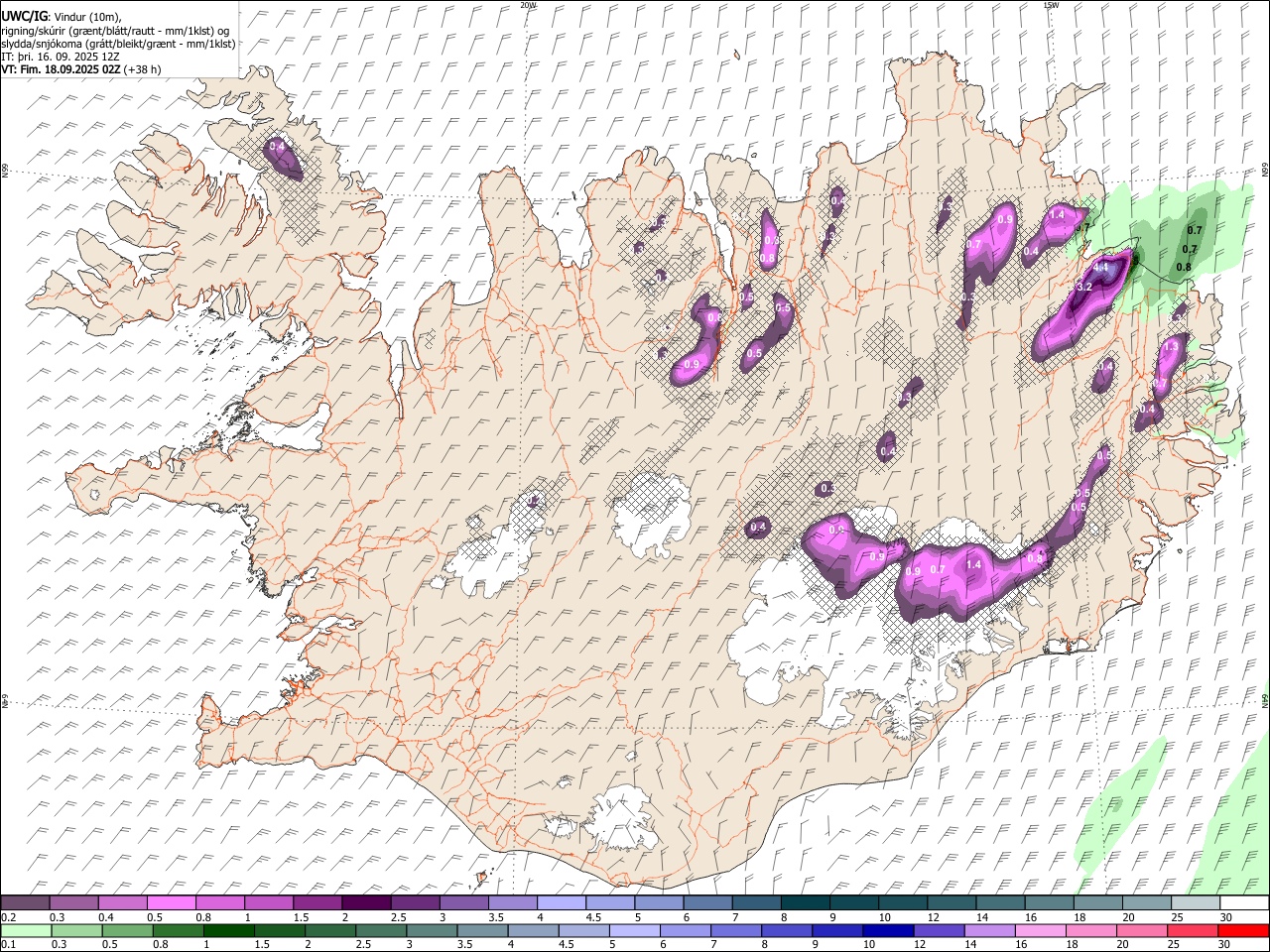Click the 'VT: Fim. 18.09.2025 02Z' valid time
The image size is (1270, 952).
pos(62,69)
